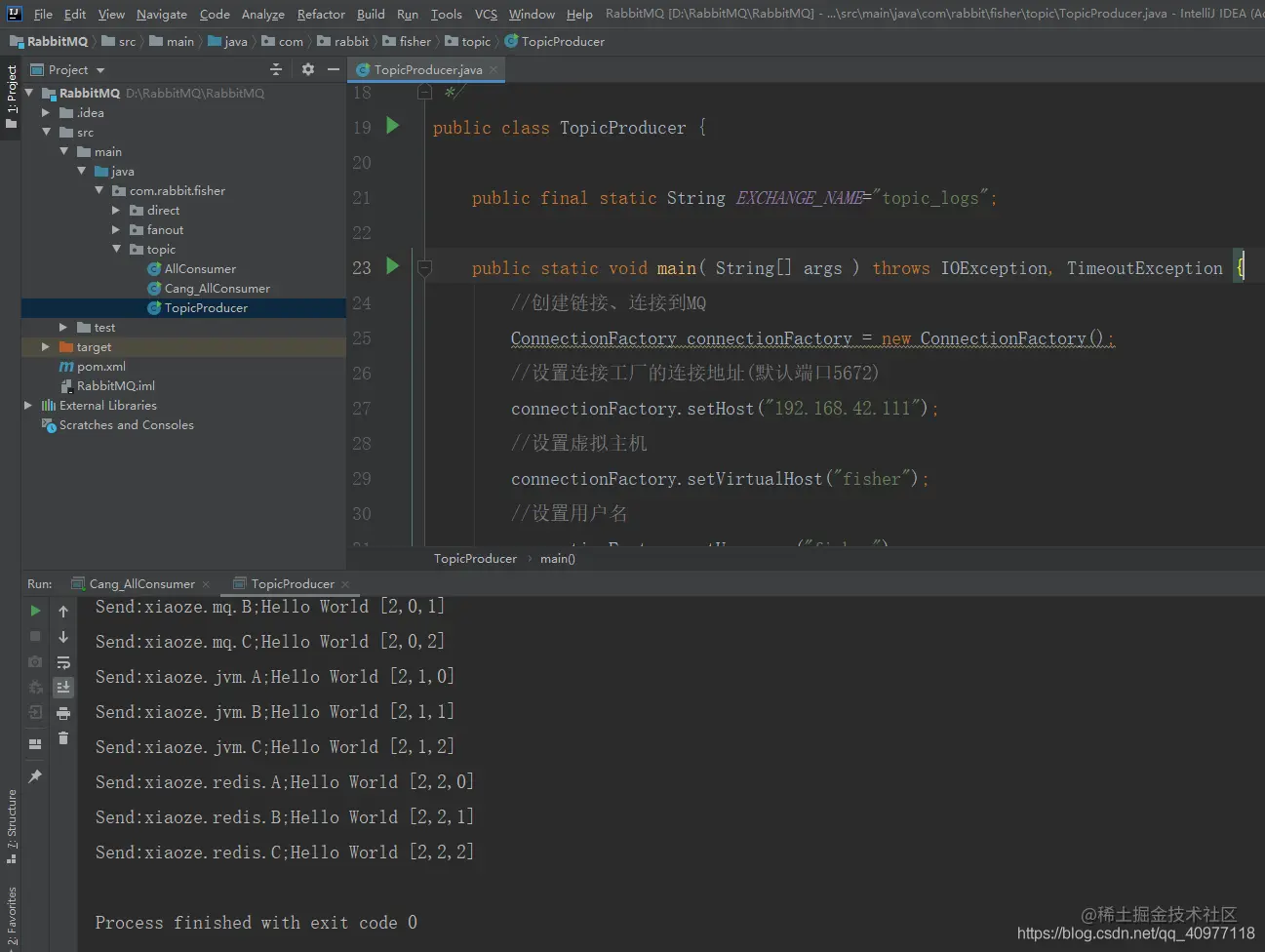The width and height of the screenshot is (1265, 952).
Task: Run TopicProducer class from line 19 gutter
Action: (x=392, y=126)
